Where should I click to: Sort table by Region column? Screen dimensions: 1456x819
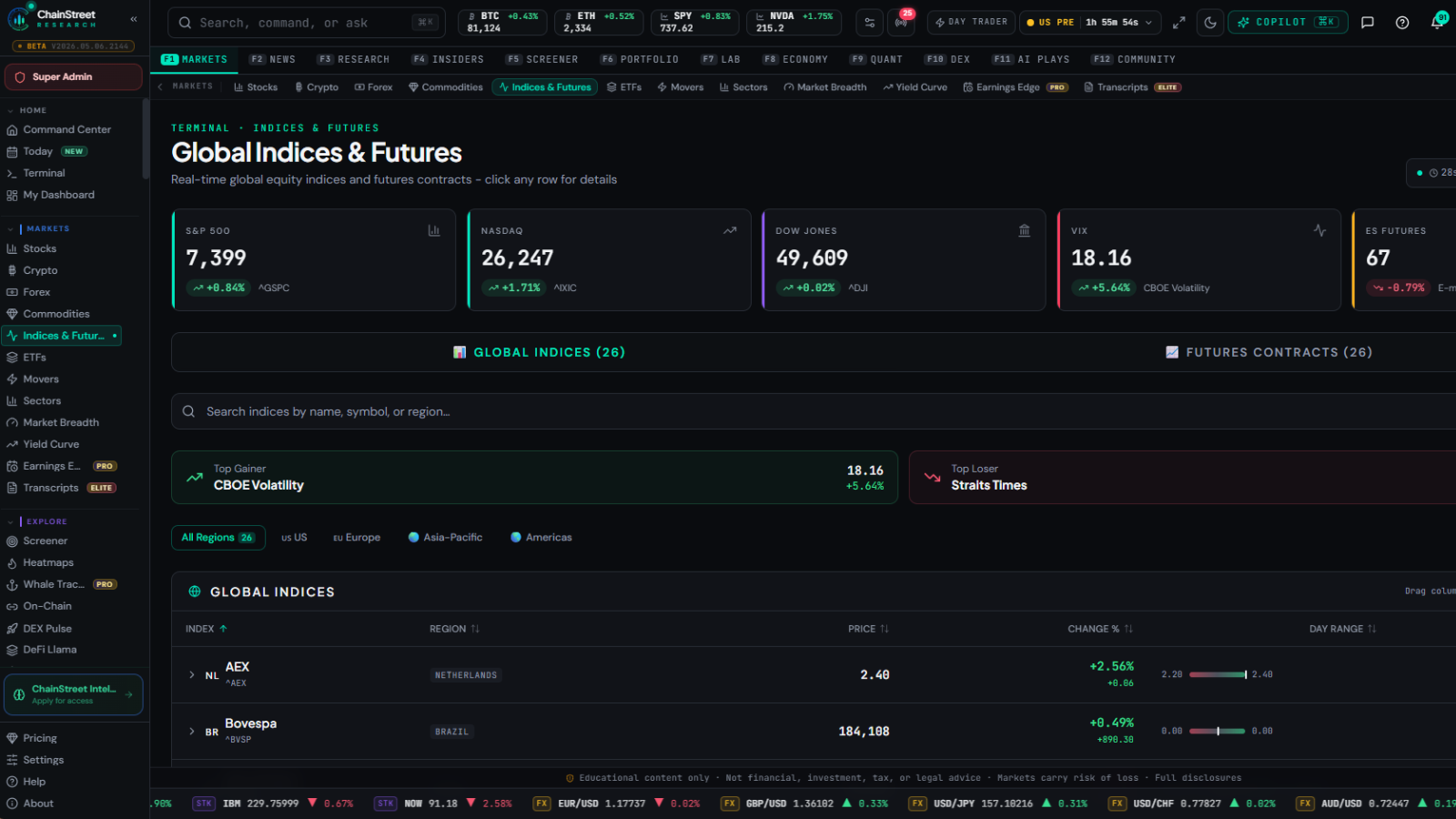454,629
